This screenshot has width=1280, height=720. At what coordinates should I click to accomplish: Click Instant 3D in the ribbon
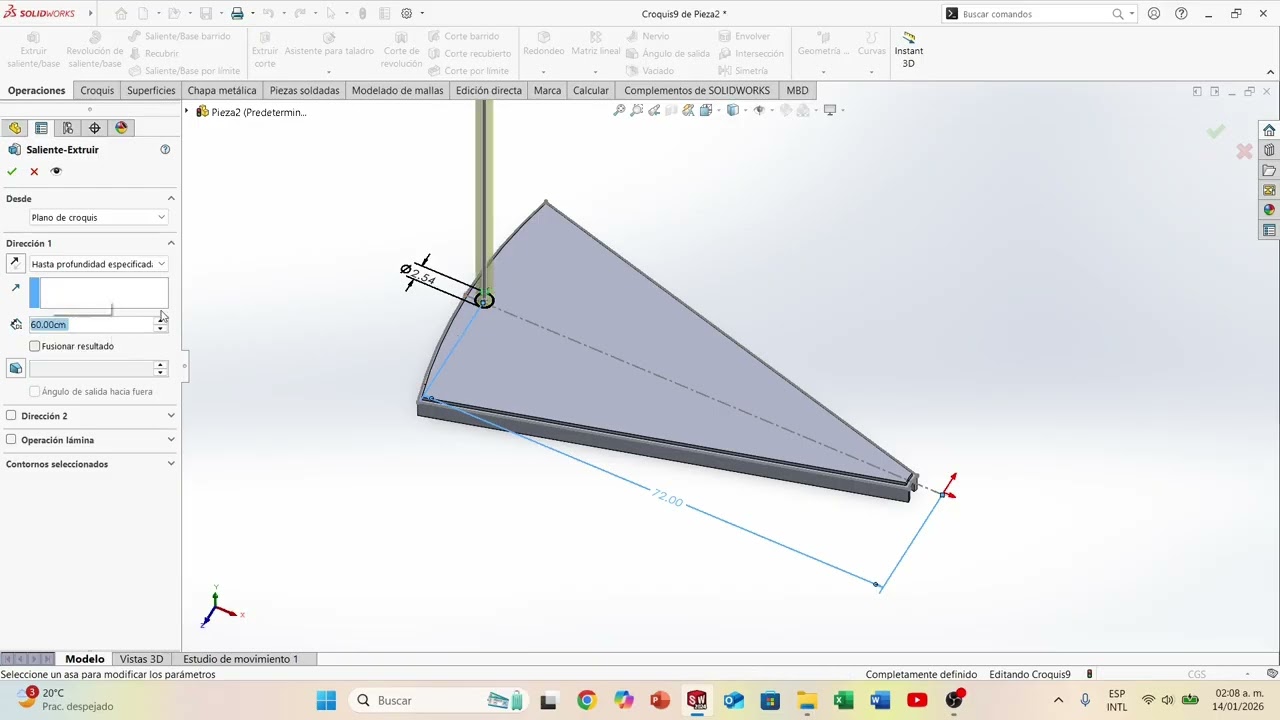click(909, 50)
